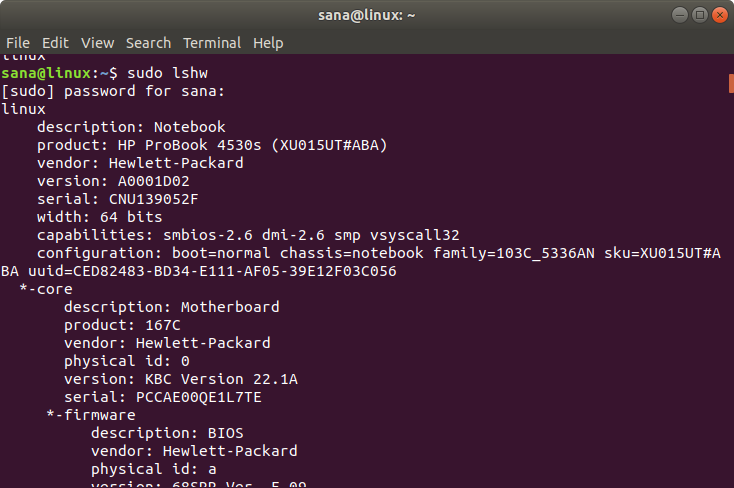Viewport: 734px width, 488px height.
Task: Click the description: BIOS line
Action: point(167,433)
